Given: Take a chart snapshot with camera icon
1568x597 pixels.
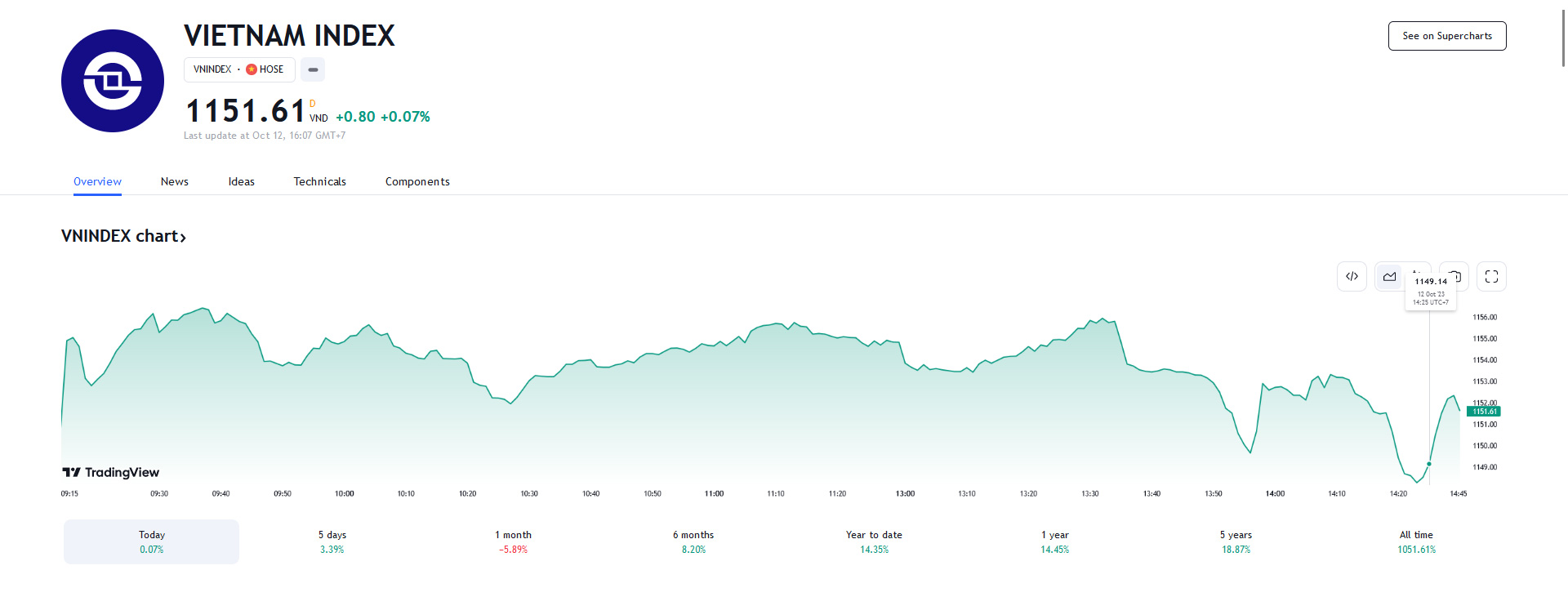Looking at the screenshot, I should 1459,275.
